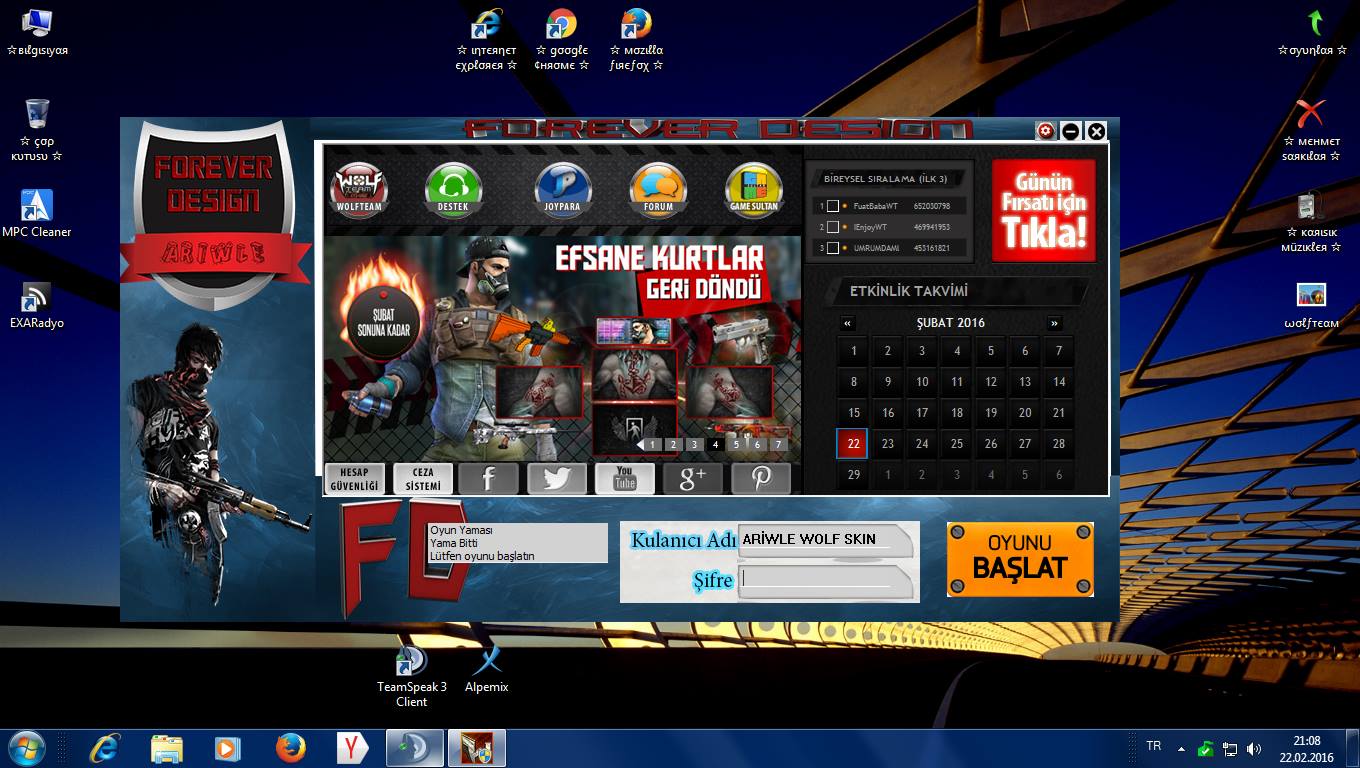Select the Oyunlar desktop icon
The image size is (1360, 768).
pyautogui.click(x=1311, y=32)
